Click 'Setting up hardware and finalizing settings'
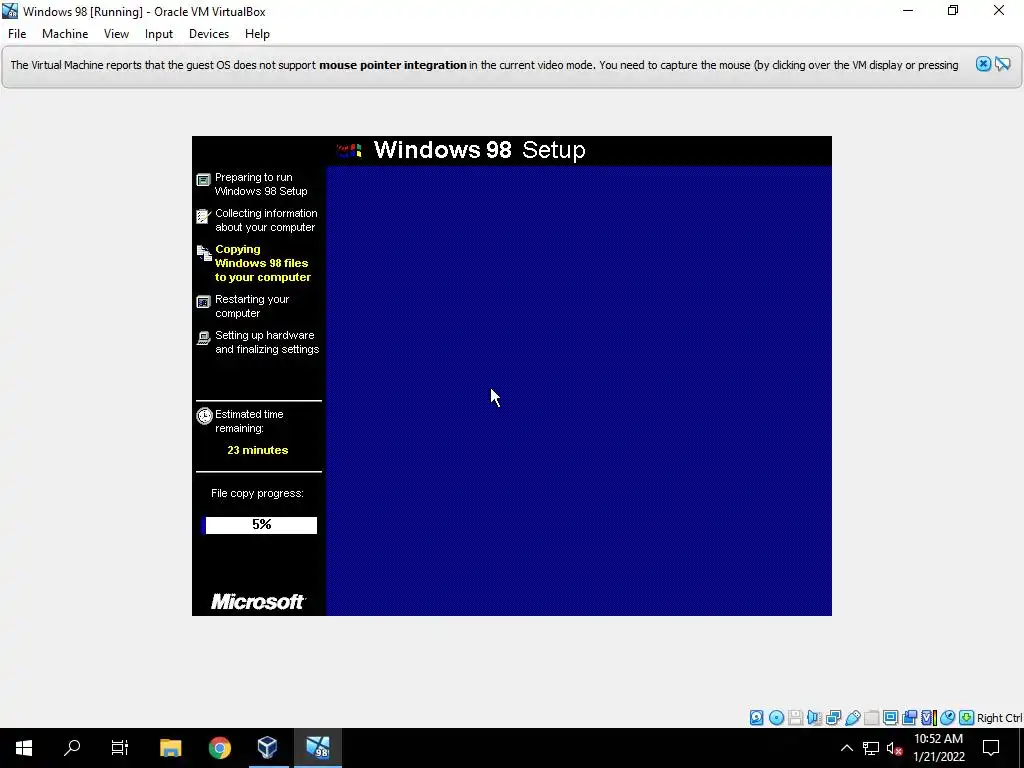This screenshot has width=1024, height=768. pyautogui.click(x=267, y=342)
